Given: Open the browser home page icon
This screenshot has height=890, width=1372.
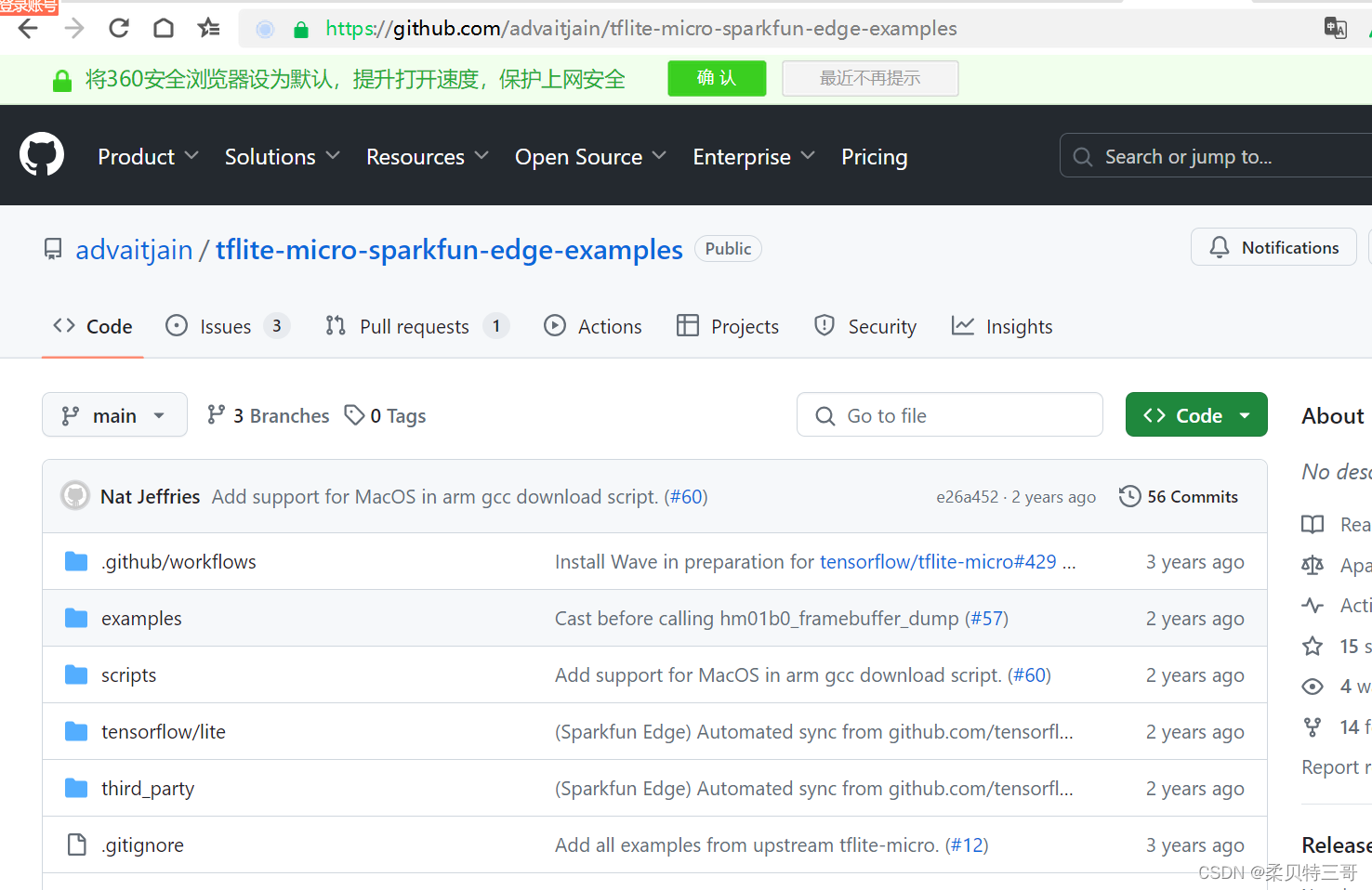Looking at the screenshot, I should 164,29.
